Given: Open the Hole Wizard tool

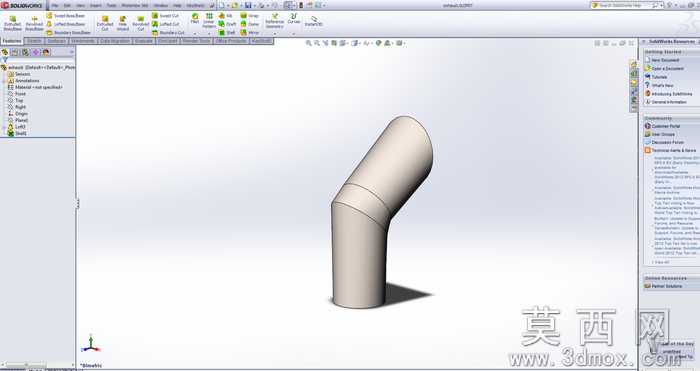Looking at the screenshot, I should pos(123,23).
